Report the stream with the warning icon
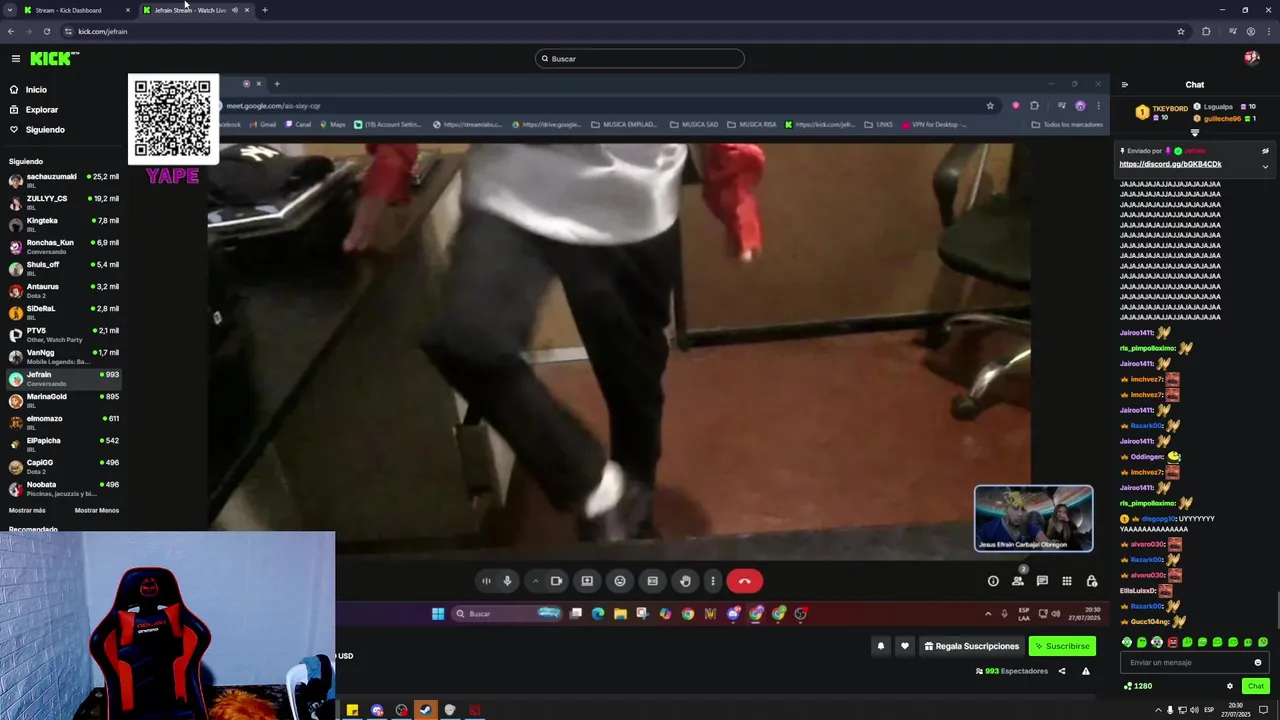The height and width of the screenshot is (720, 1280). click(1086, 671)
